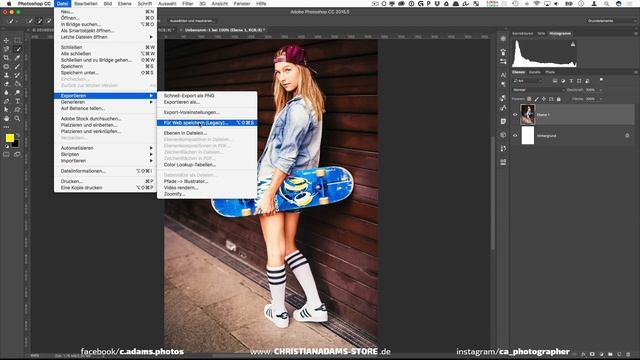This screenshot has width=640, height=360.
Task: Toggle lock transparent pixels in Layers panel
Action: 529,99
